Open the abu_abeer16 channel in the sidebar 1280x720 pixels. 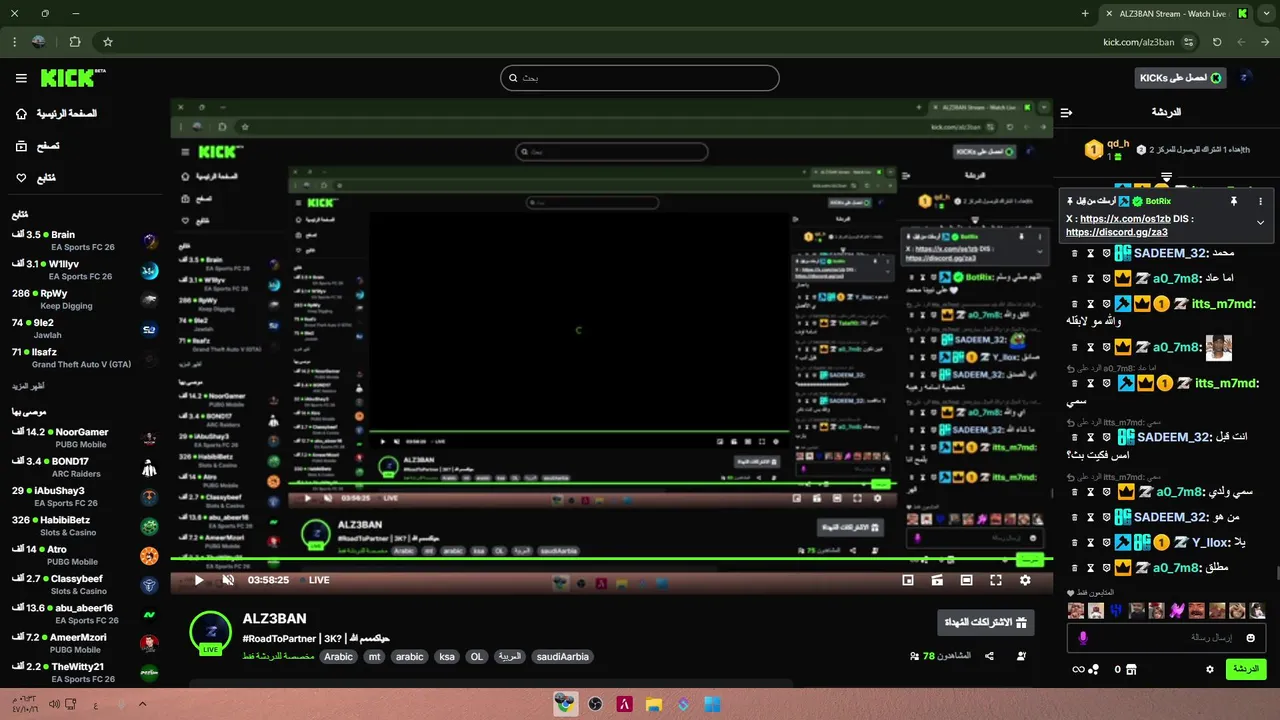85,613
